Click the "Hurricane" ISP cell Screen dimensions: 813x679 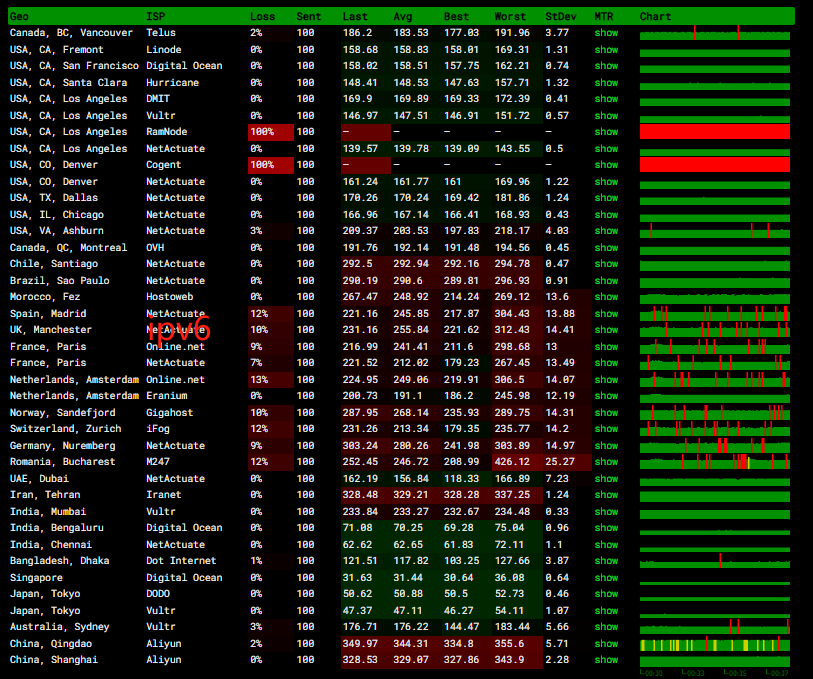[x=173, y=82]
